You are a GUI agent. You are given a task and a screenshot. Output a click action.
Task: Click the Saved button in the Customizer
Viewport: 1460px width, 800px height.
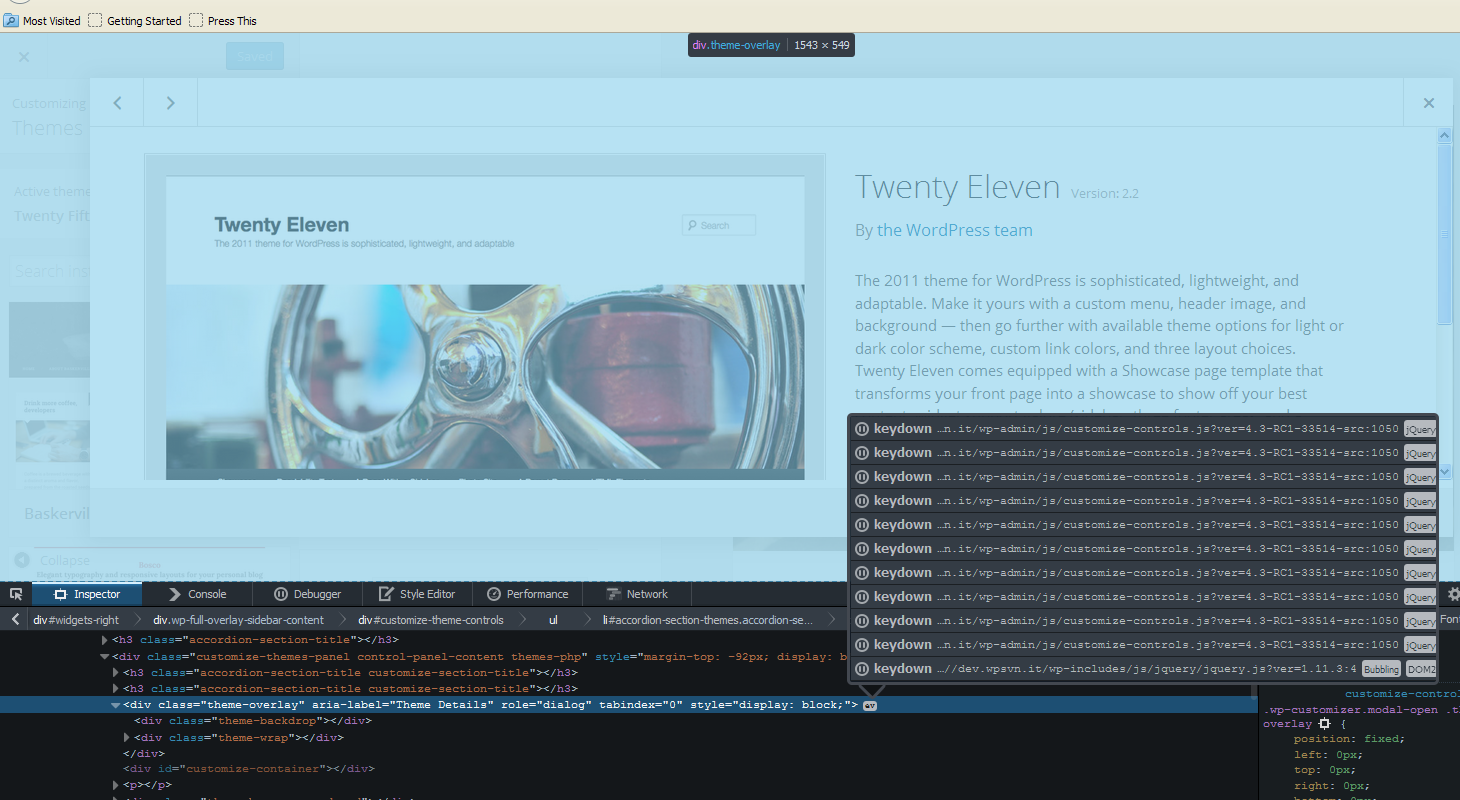pyautogui.click(x=255, y=57)
